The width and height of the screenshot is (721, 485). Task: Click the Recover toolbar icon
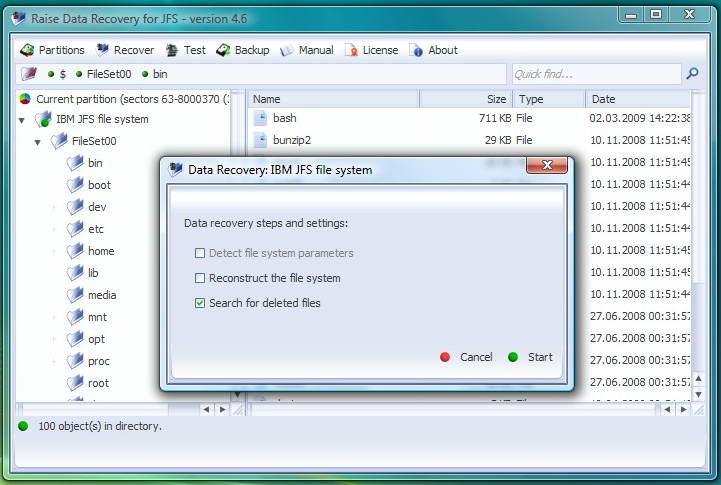(x=102, y=50)
